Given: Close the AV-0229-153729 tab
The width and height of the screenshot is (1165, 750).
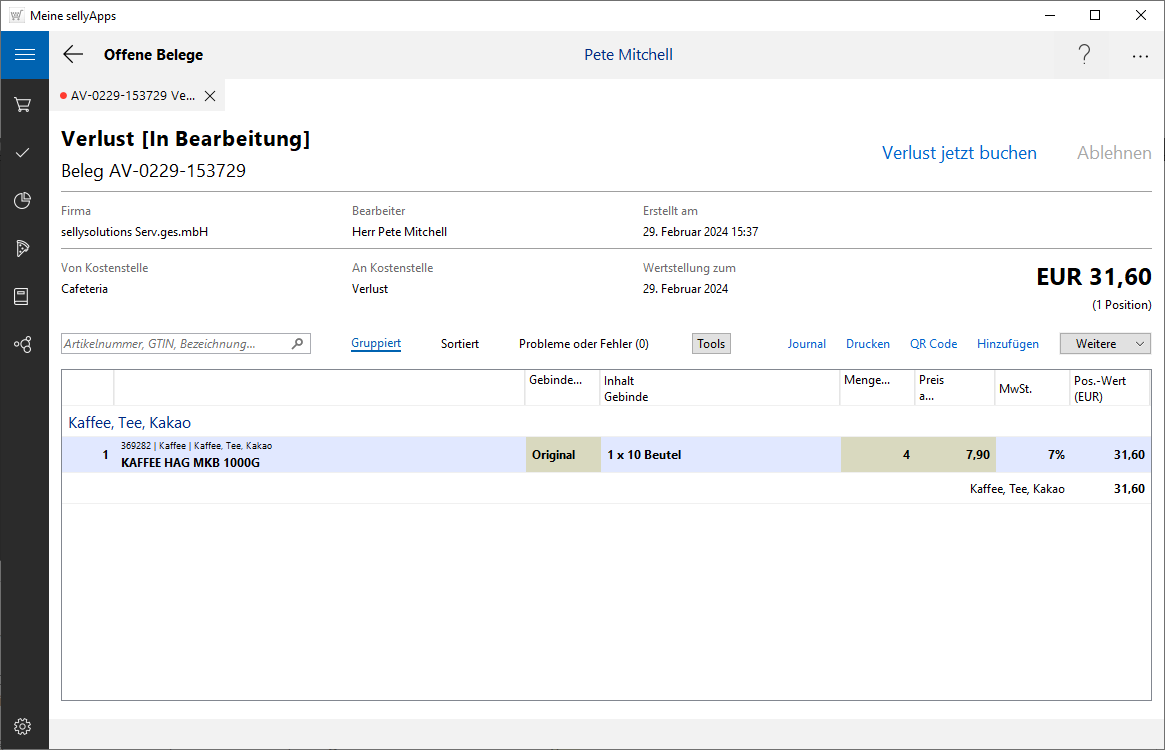Looking at the screenshot, I should [x=210, y=96].
